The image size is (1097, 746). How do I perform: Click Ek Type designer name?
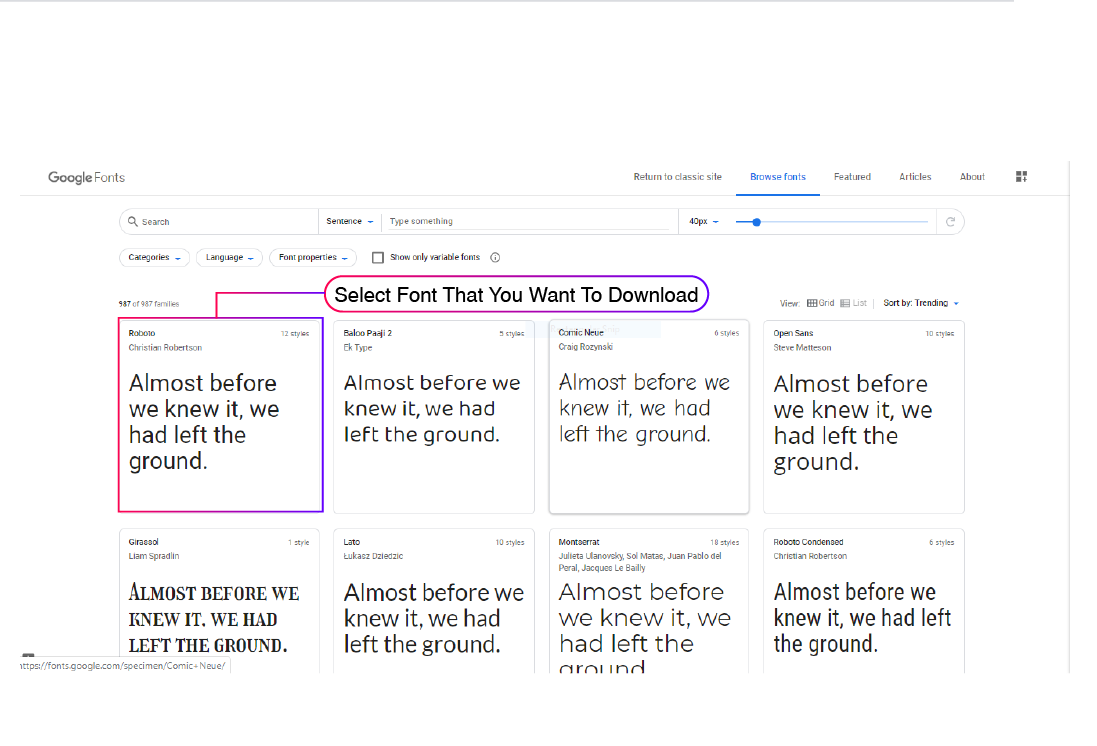pos(358,348)
